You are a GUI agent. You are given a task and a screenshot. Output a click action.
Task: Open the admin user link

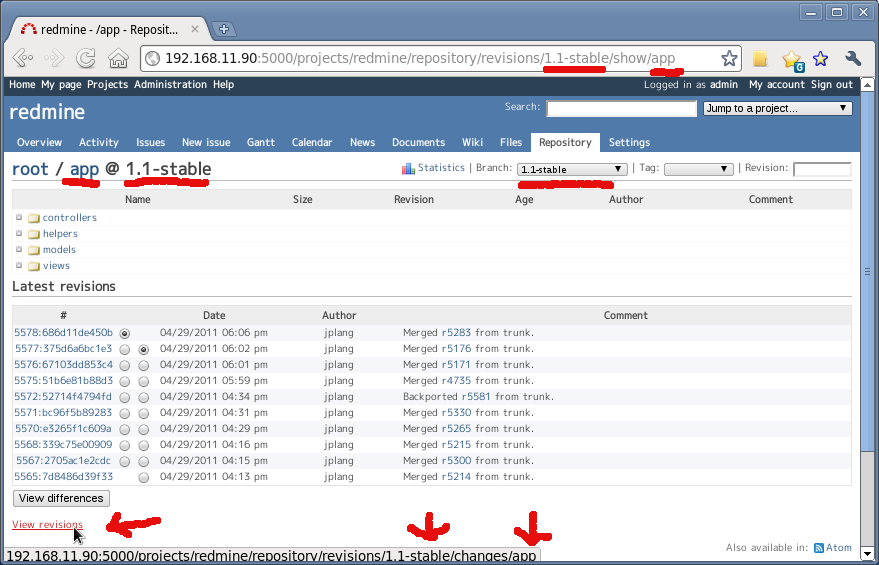click(x=724, y=85)
